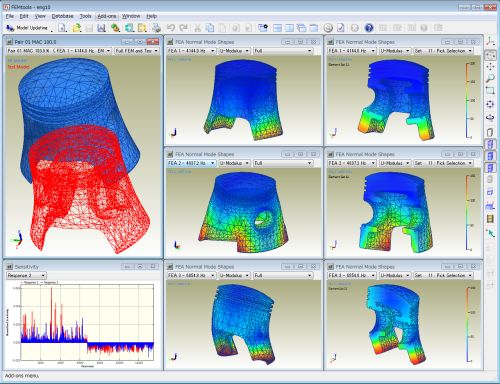Open FEA 3 mode dropdown in bottom-middle window

[x=191, y=275]
